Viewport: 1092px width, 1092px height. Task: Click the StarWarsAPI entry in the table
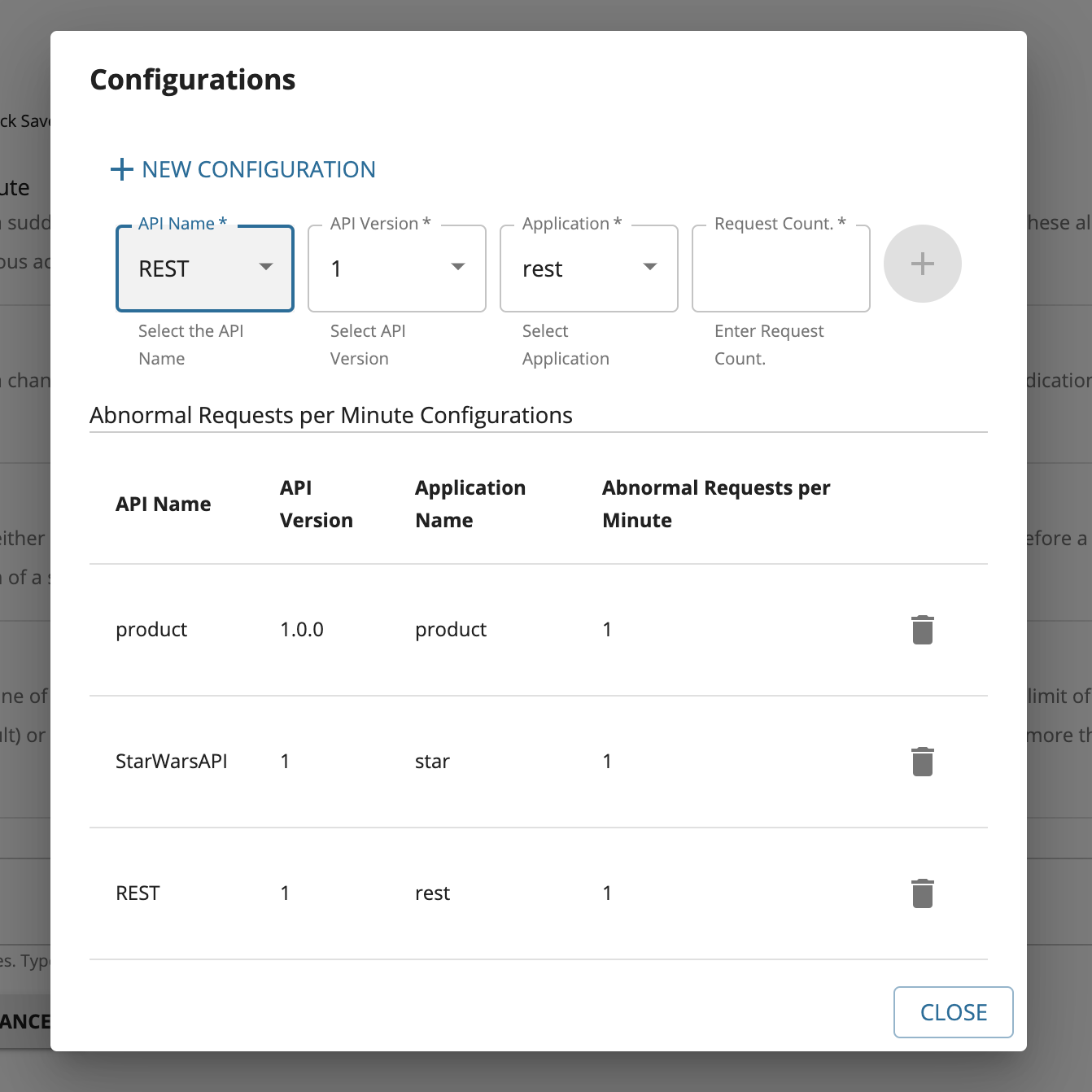click(x=172, y=761)
